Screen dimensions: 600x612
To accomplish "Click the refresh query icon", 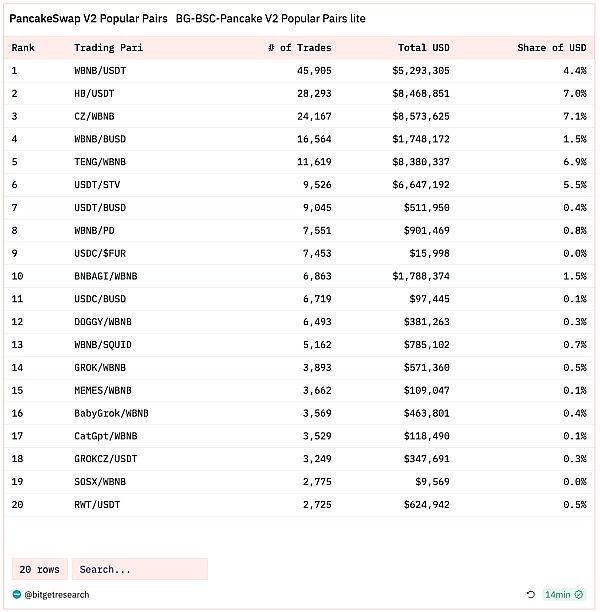I will pyautogui.click(x=532, y=594).
